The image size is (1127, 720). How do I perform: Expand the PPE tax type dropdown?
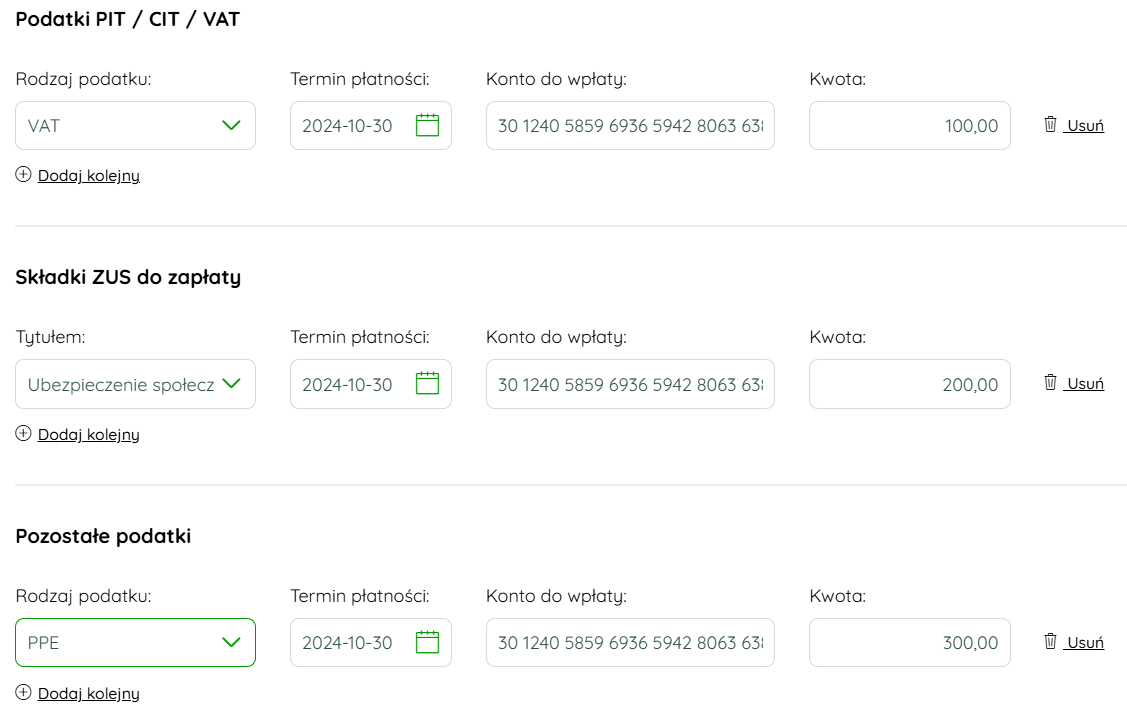click(135, 642)
